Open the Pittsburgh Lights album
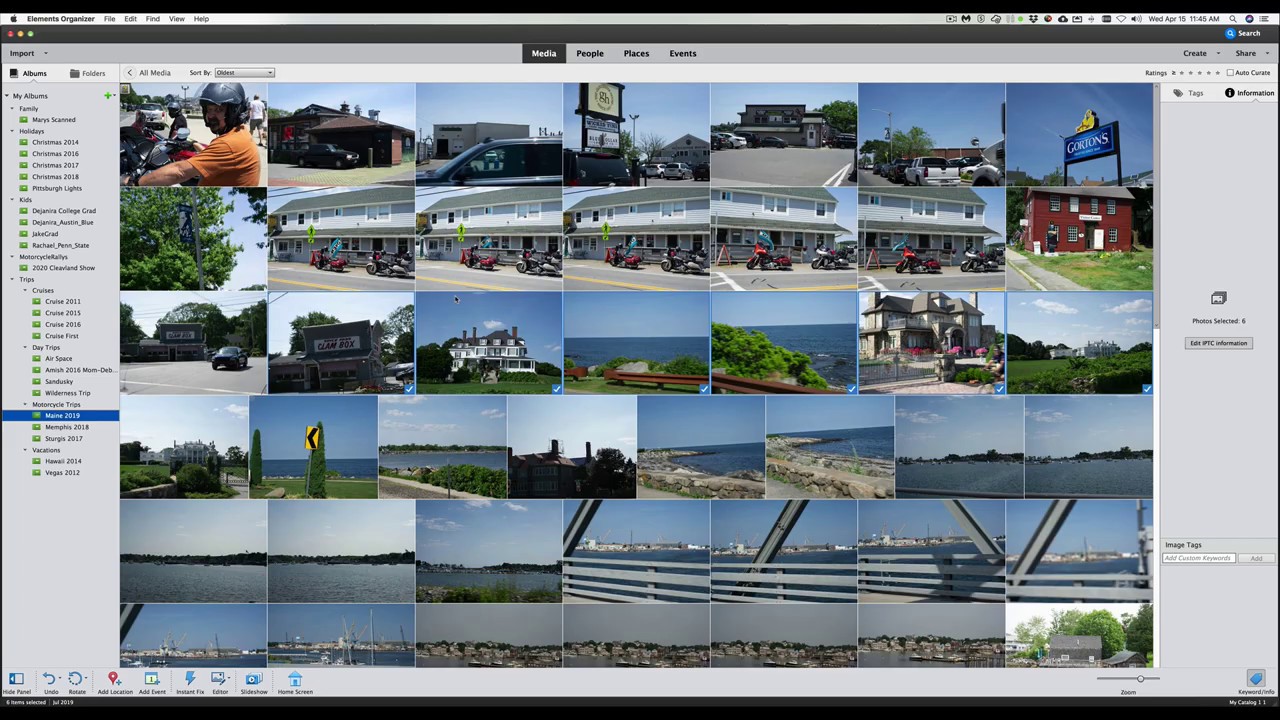Viewport: 1280px width, 720px height. 56,188
